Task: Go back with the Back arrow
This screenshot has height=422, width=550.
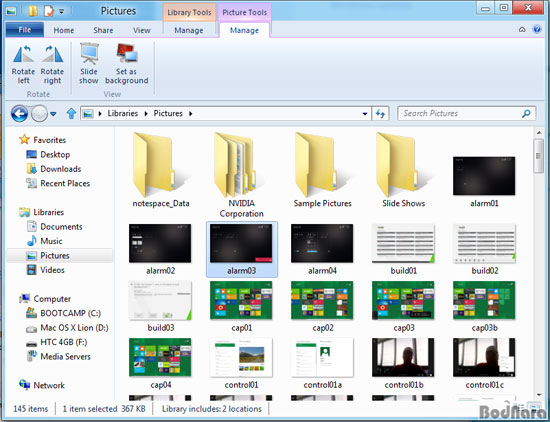Action: tap(19, 114)
